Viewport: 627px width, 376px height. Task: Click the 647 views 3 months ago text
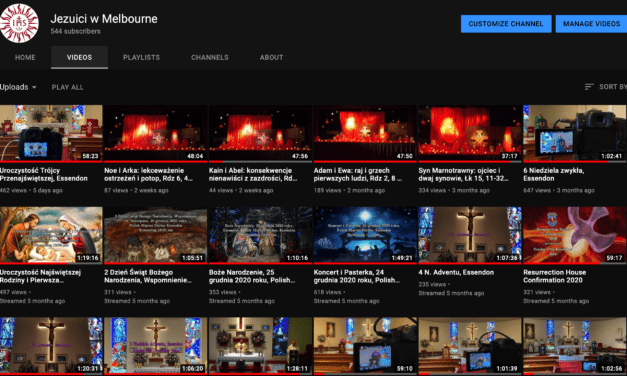559,190
